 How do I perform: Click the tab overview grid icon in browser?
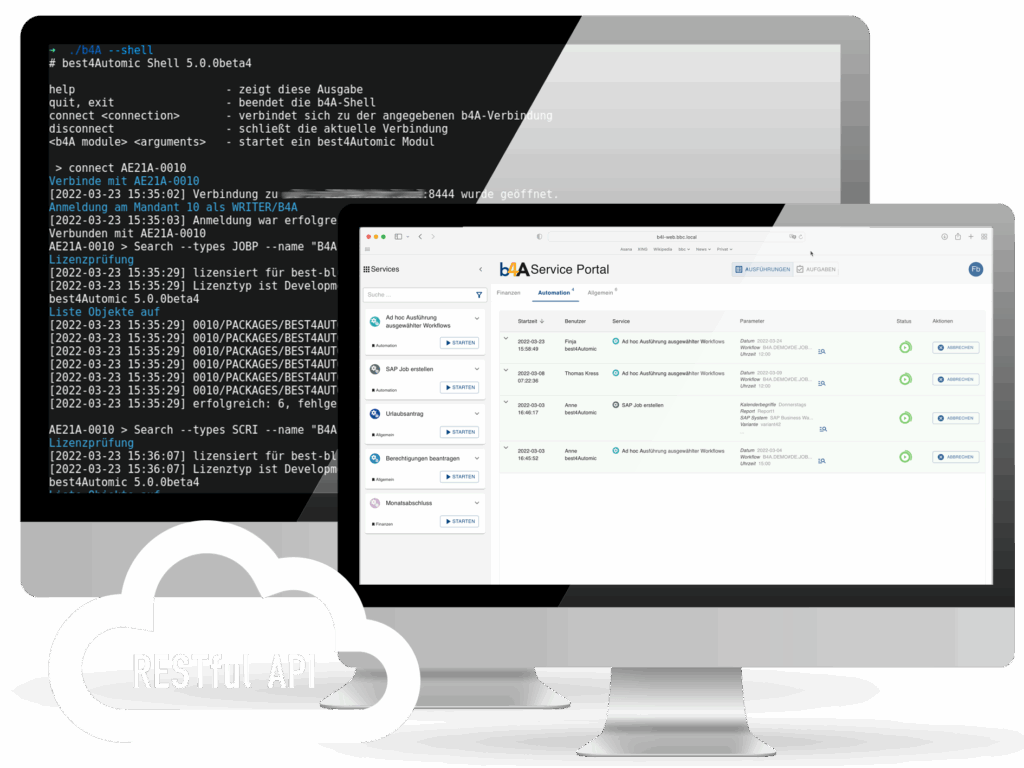click(984, 236)
